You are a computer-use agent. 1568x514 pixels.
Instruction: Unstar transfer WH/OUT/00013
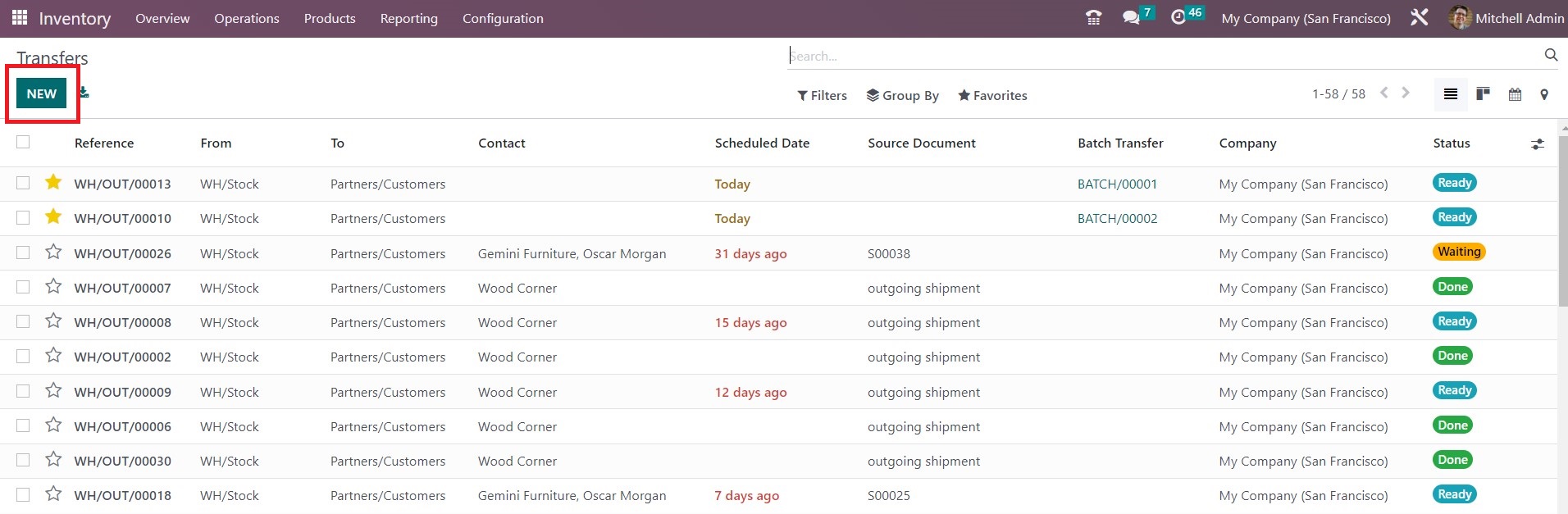53,182
